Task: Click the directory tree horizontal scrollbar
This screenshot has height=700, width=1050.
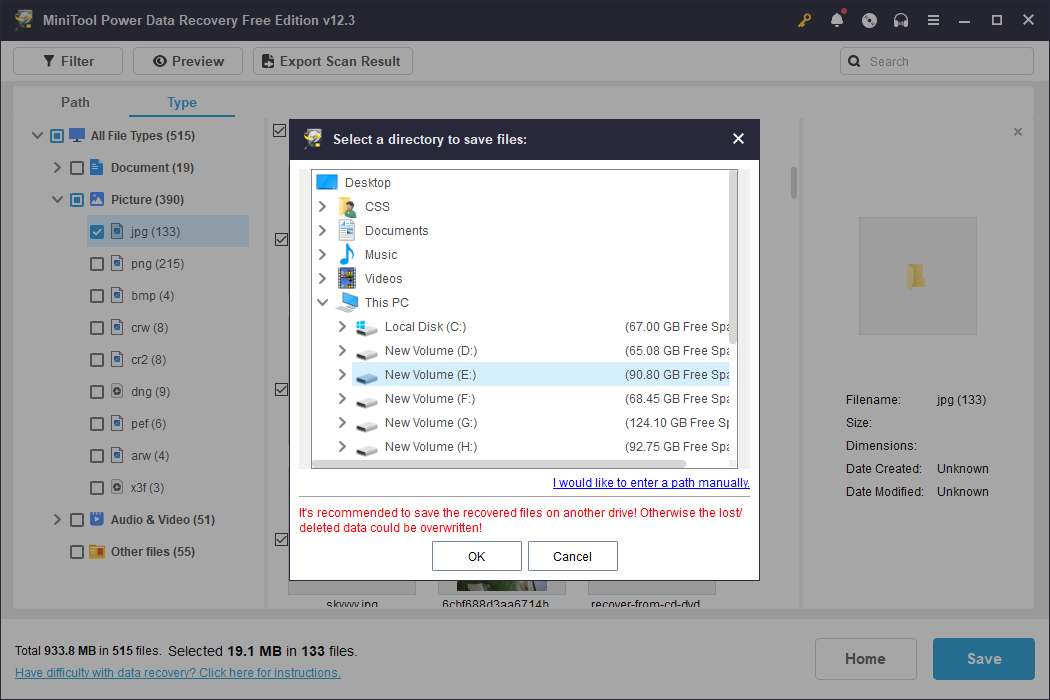Action: (500, 464)
